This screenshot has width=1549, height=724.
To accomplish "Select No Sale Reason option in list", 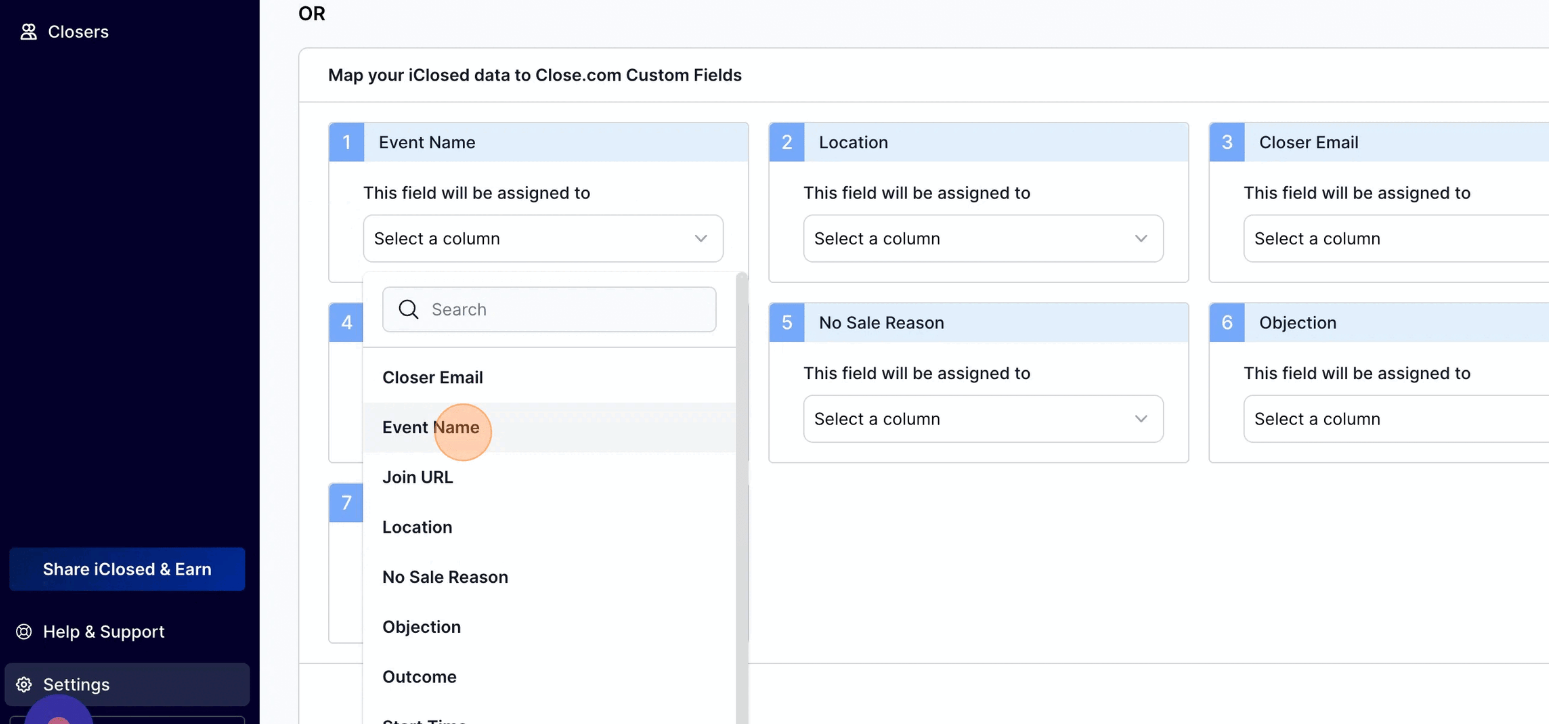I will coord(445,578).
